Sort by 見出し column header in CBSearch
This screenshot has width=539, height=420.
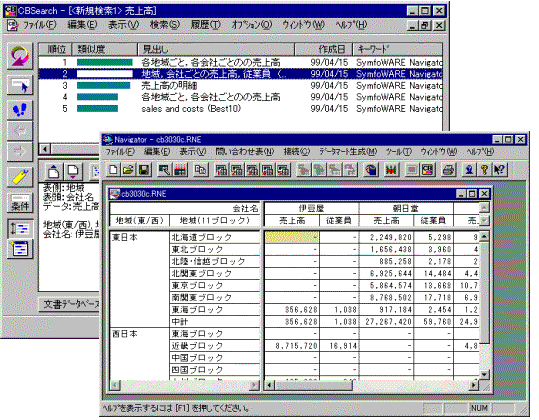coord(216,49)
